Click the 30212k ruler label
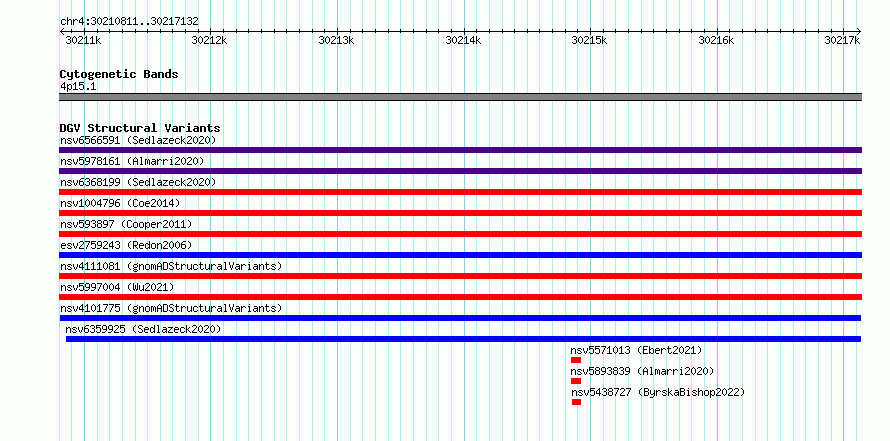890x441 pixels. pyautogui.click(x=209, y=40)
